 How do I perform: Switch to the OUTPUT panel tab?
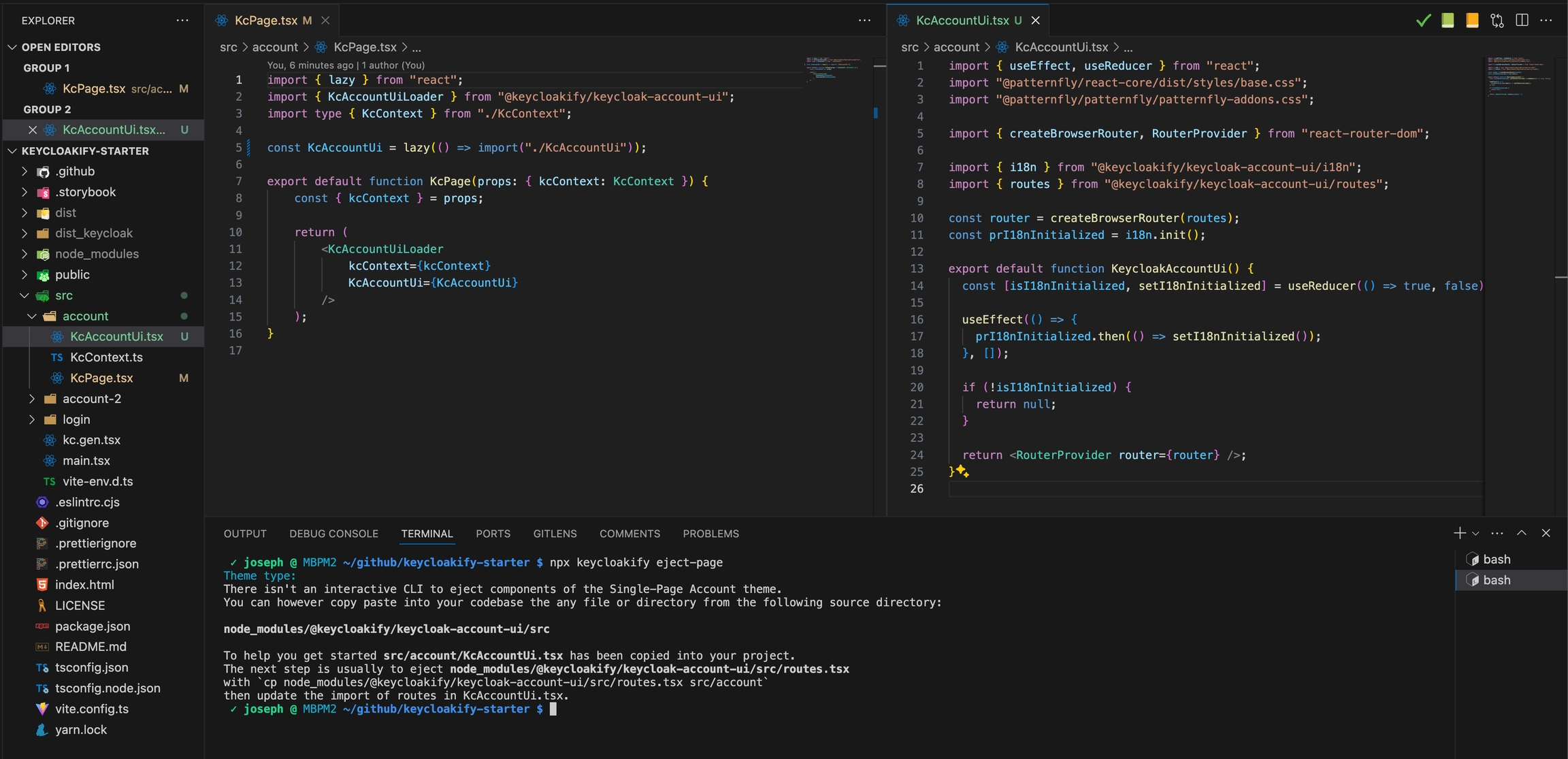245,534
